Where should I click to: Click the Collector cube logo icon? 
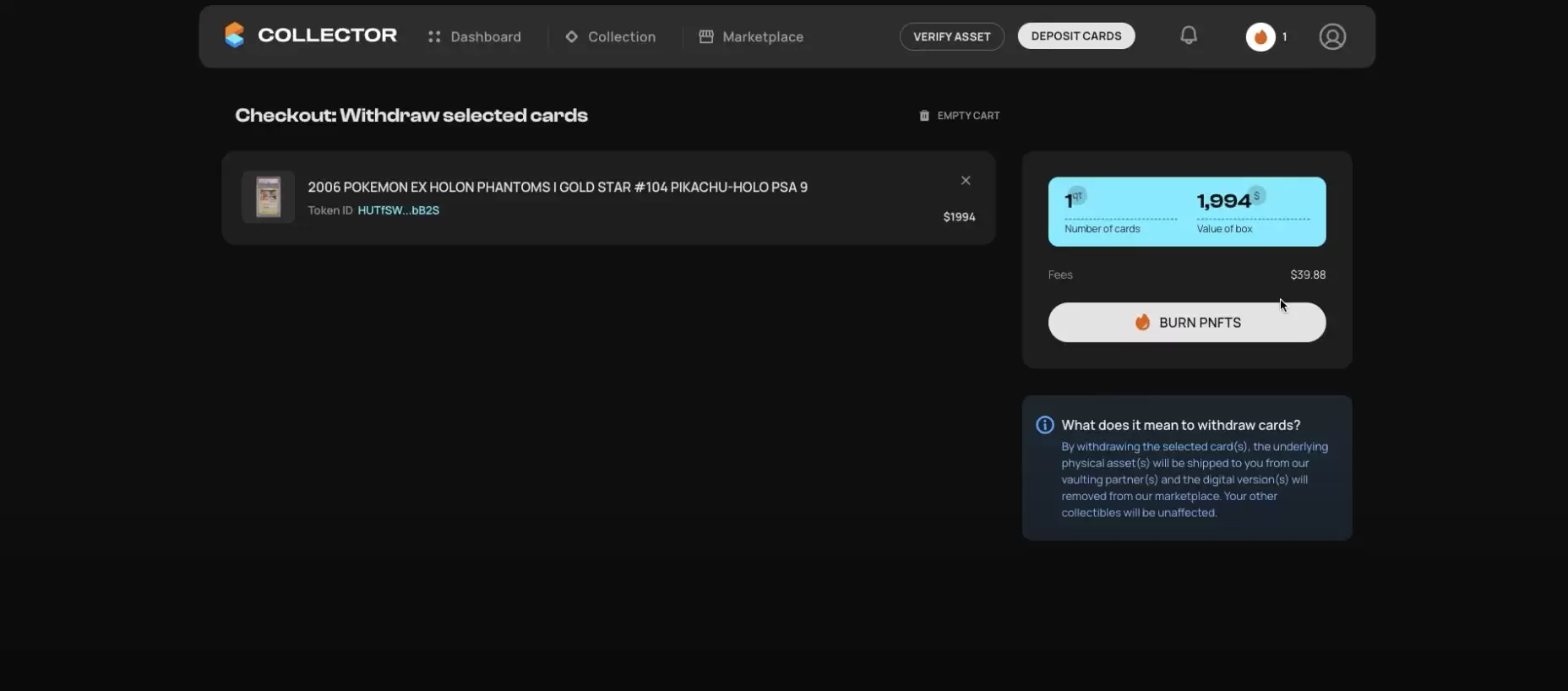(x=234, y=35)
